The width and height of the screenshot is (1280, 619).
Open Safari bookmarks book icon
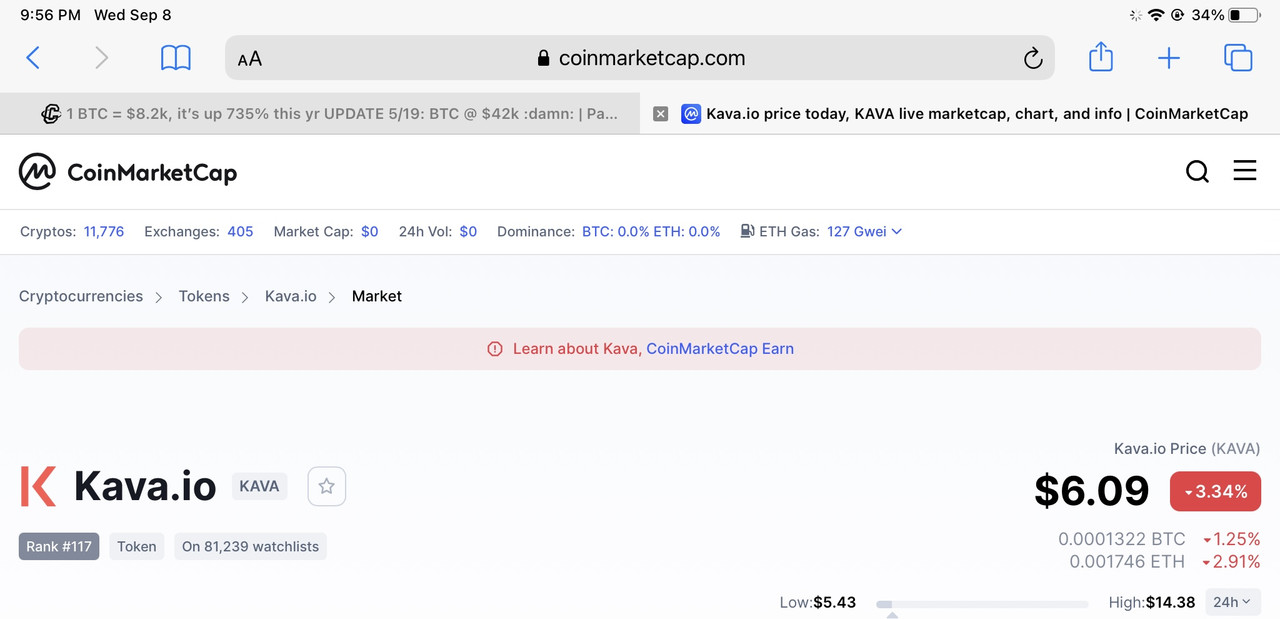pos(176,58)
